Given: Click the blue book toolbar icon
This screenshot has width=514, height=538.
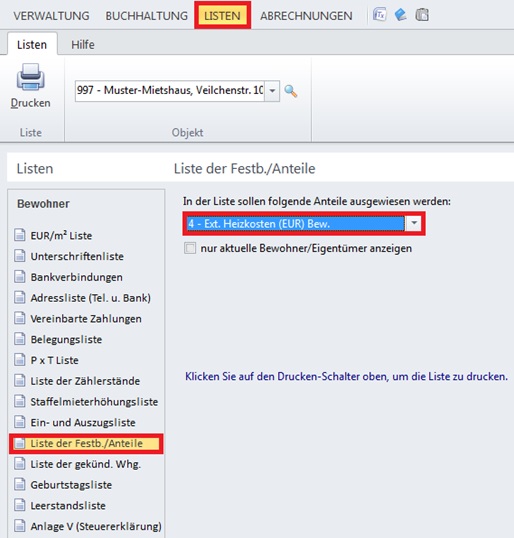Looking at the screenshot, I should point(400,15).
